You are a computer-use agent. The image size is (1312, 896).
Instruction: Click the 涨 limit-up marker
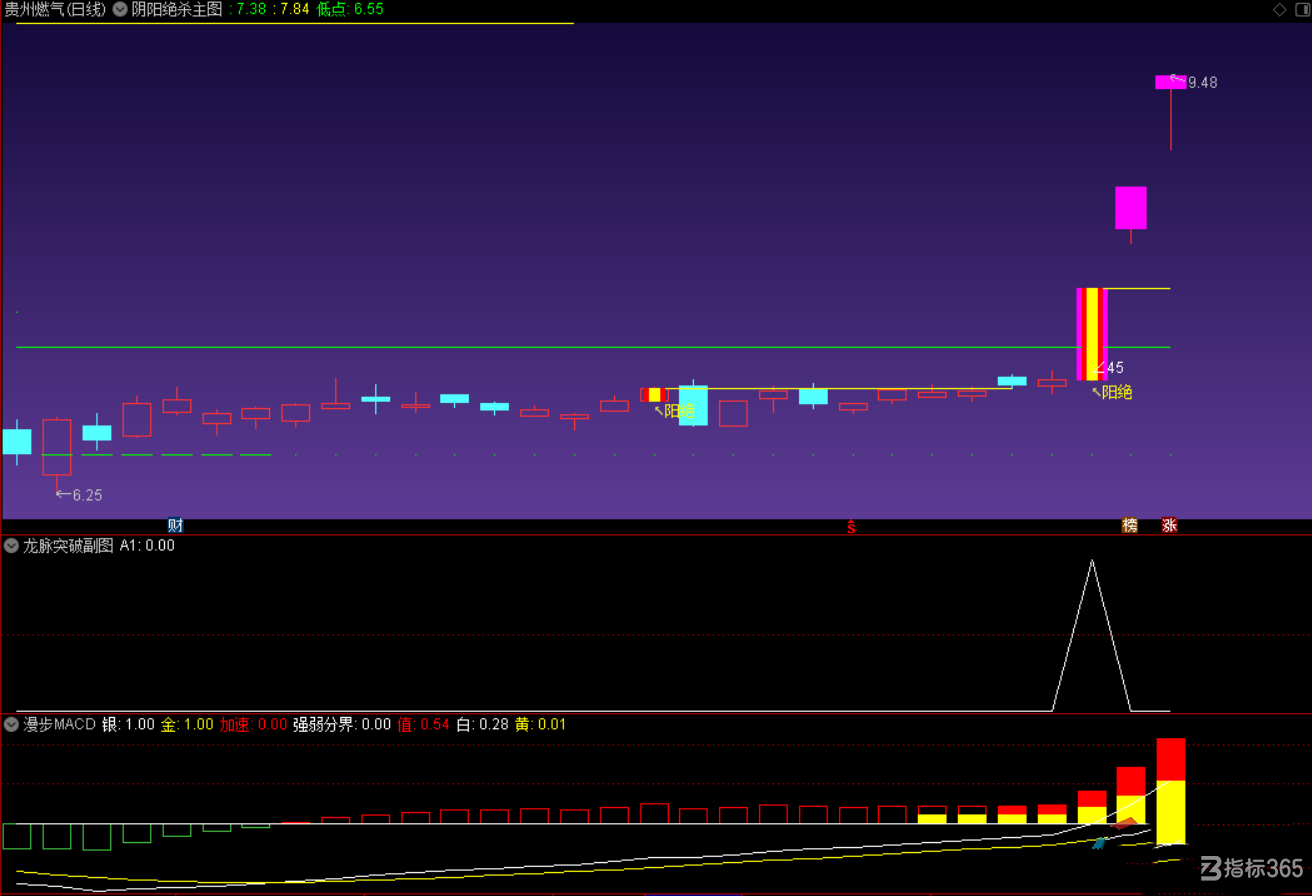pyautogui.click(x=1169, y=525)
